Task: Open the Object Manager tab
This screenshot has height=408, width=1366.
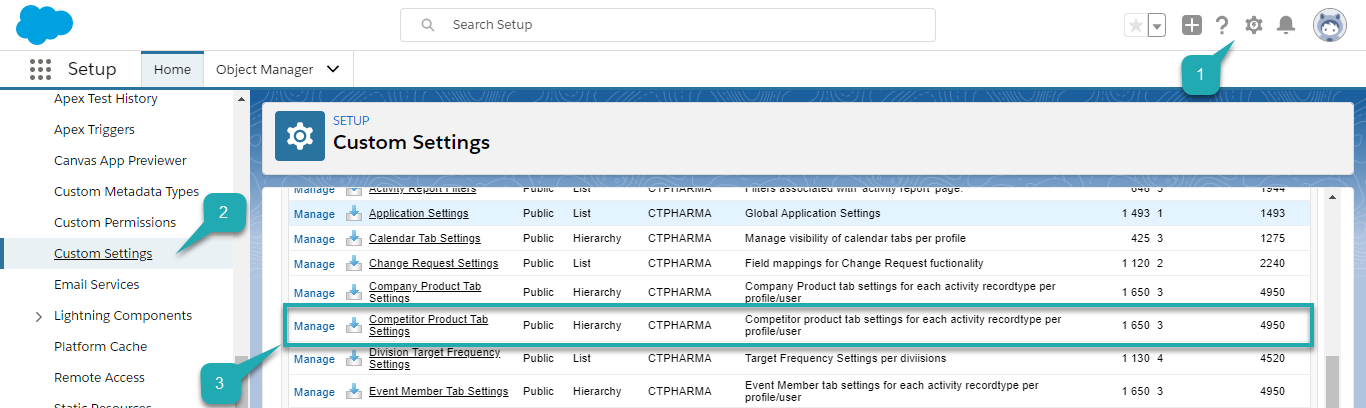Action: pos(264,69)
